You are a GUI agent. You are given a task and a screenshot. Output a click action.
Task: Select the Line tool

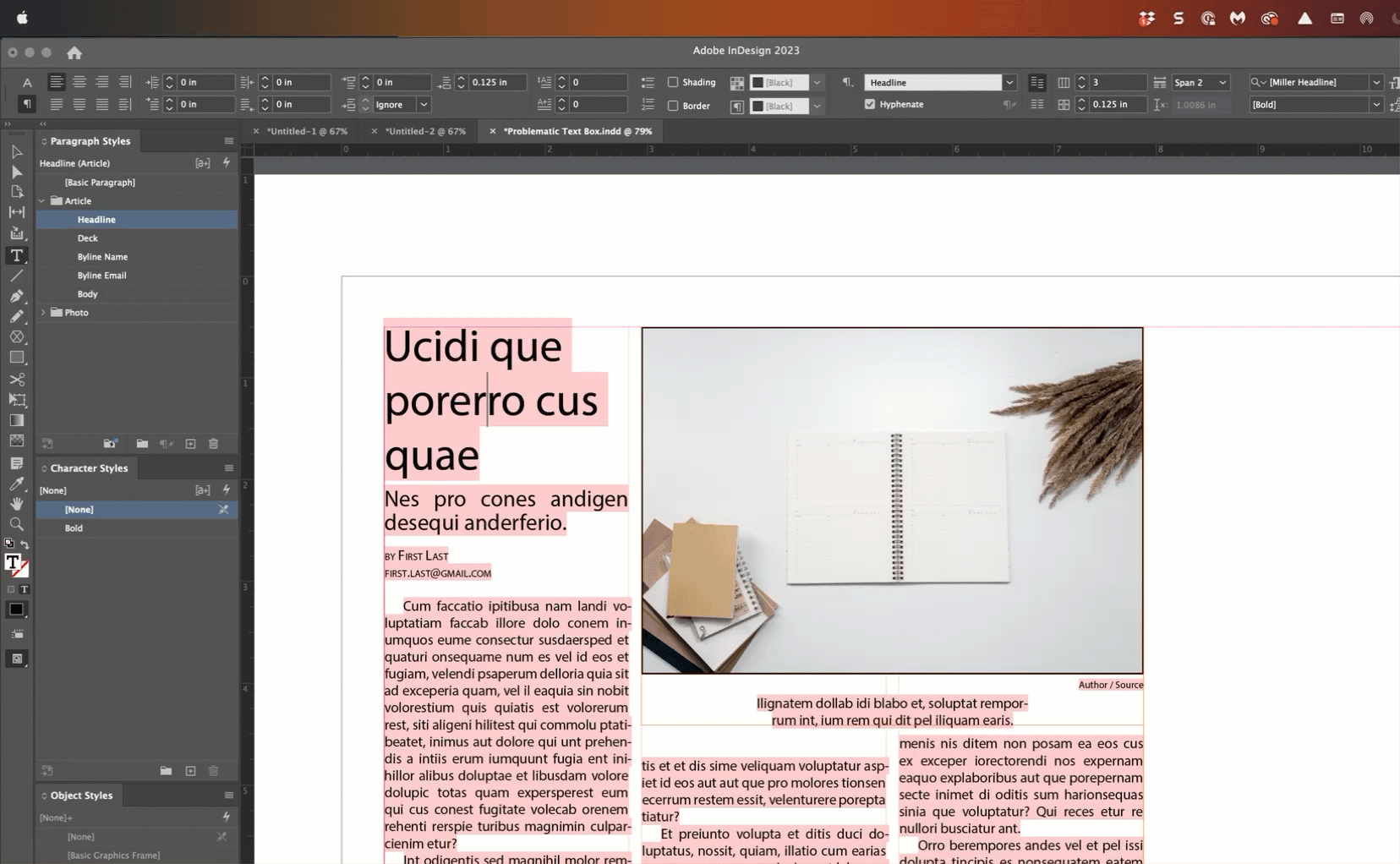16,276
